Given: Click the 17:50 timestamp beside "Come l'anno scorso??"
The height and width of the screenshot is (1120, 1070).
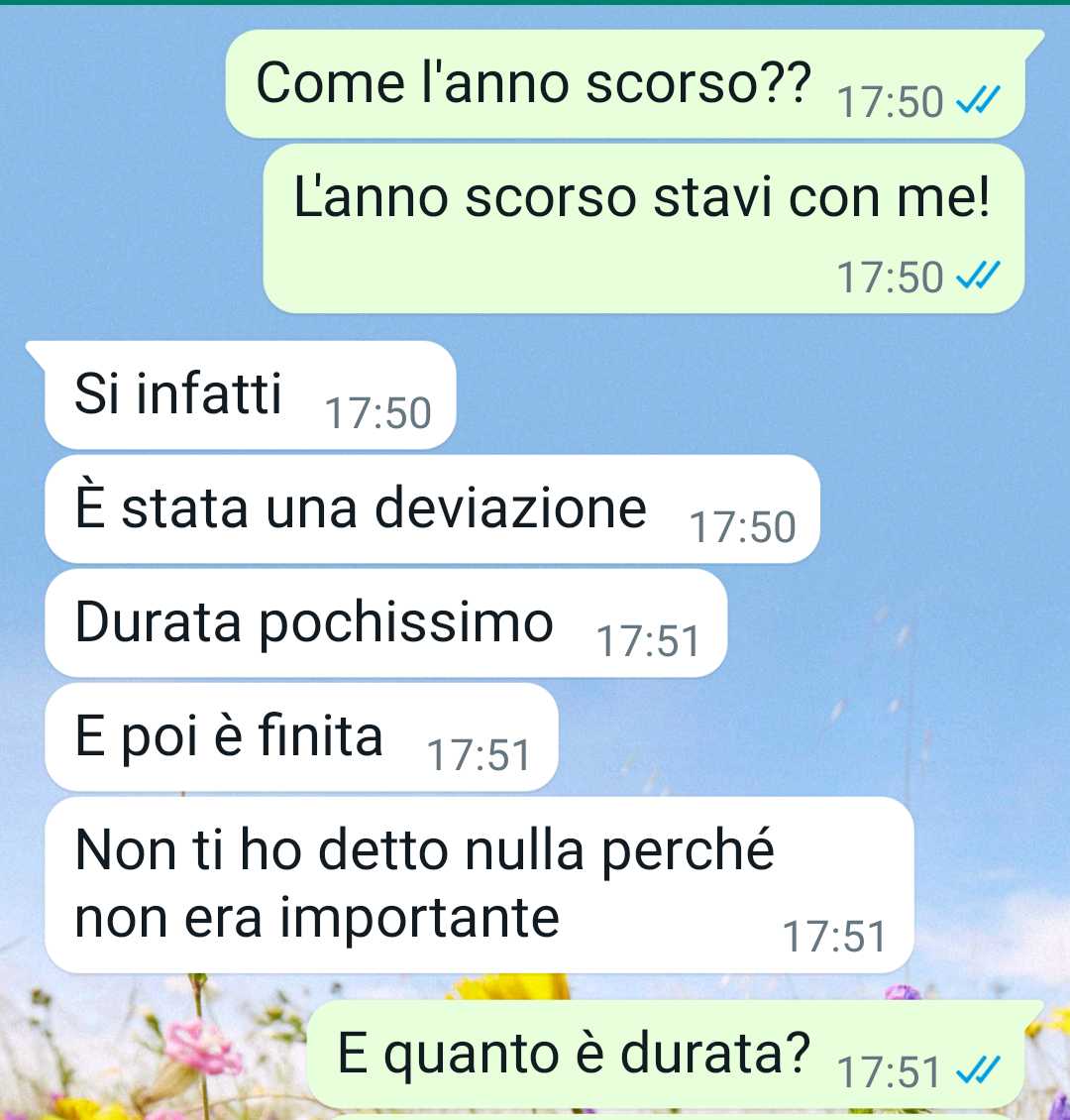Looking at the screenshot, I should (890, 102).
